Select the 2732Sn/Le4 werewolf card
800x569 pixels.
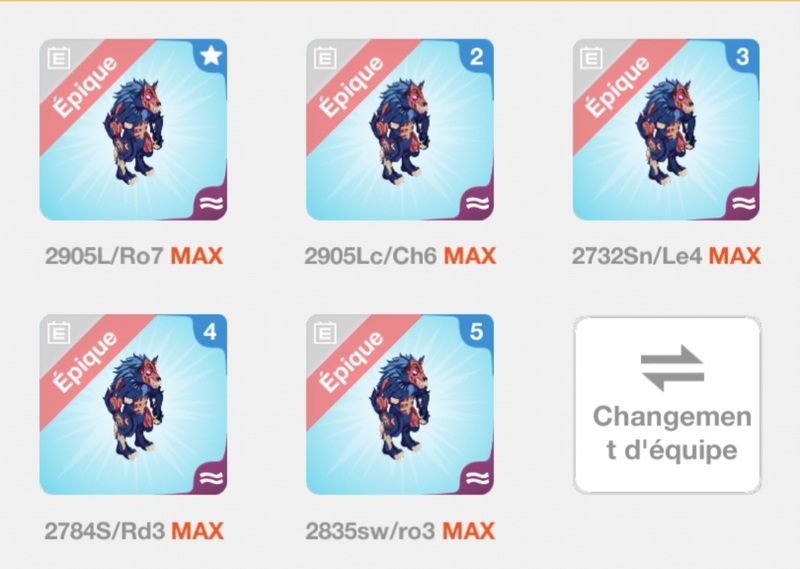(666, 130)
